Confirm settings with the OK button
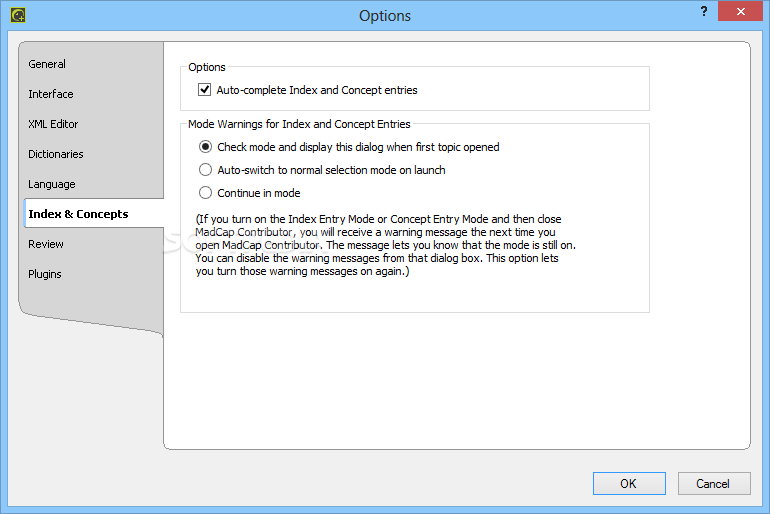The width and height of the screenshot is (770, 514). point(629,484)
